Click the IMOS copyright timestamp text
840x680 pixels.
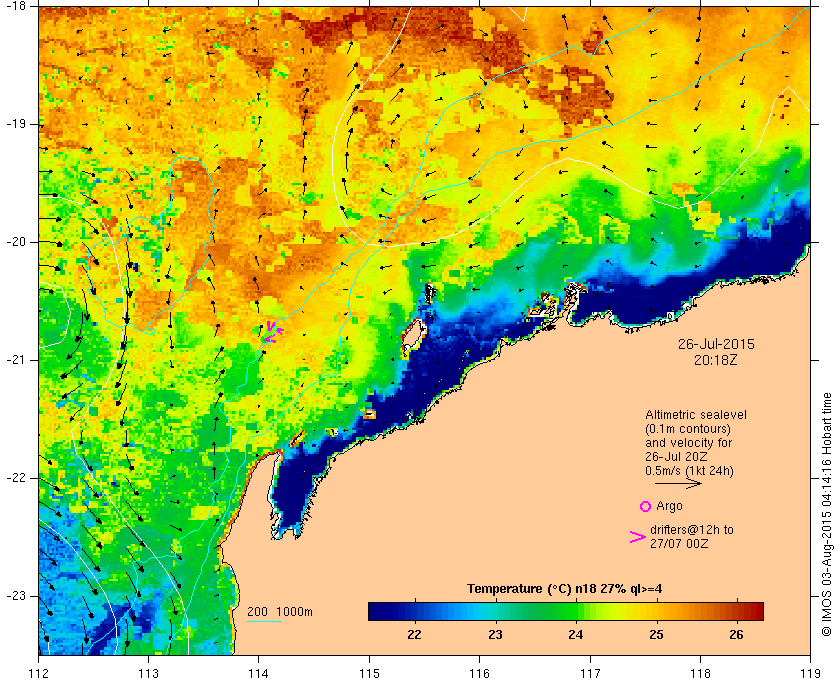[827, 514]
